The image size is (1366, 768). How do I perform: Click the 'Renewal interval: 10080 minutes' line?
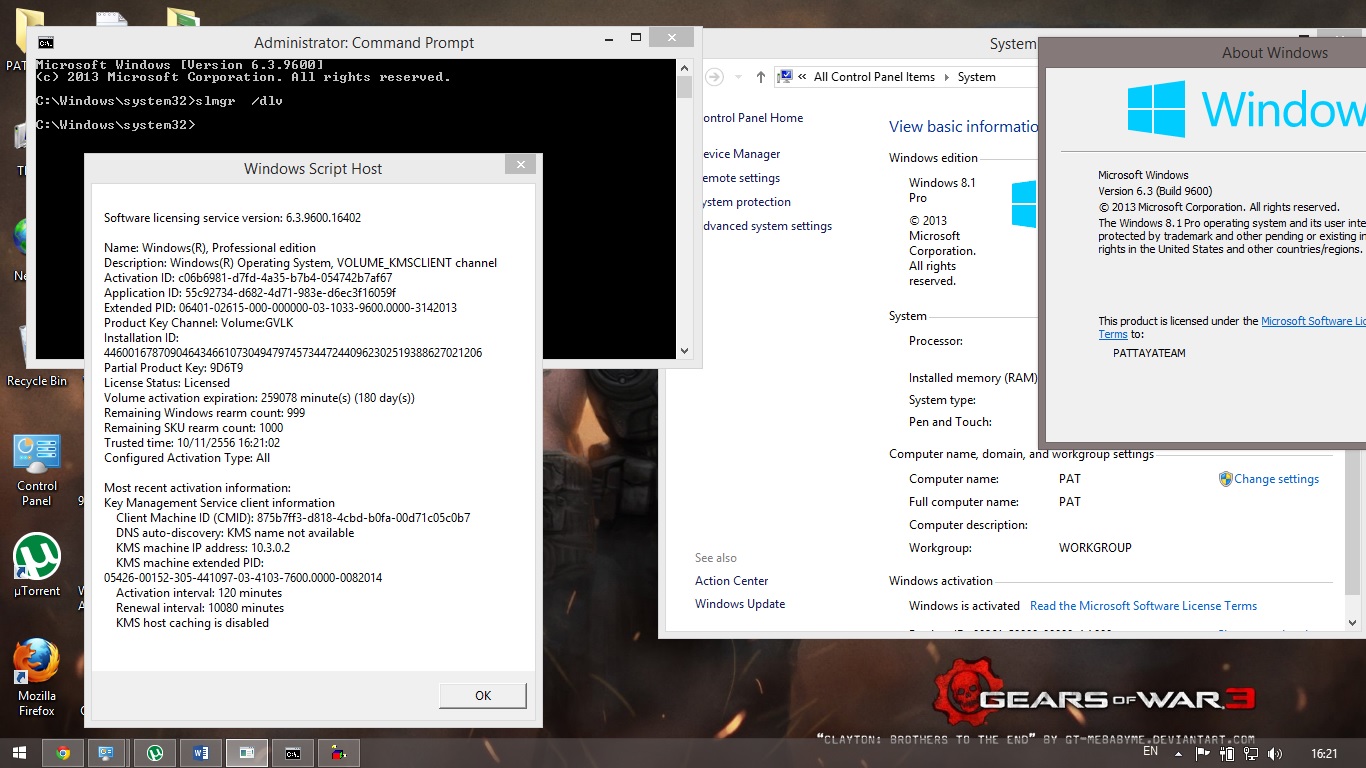tap(200, 608)
